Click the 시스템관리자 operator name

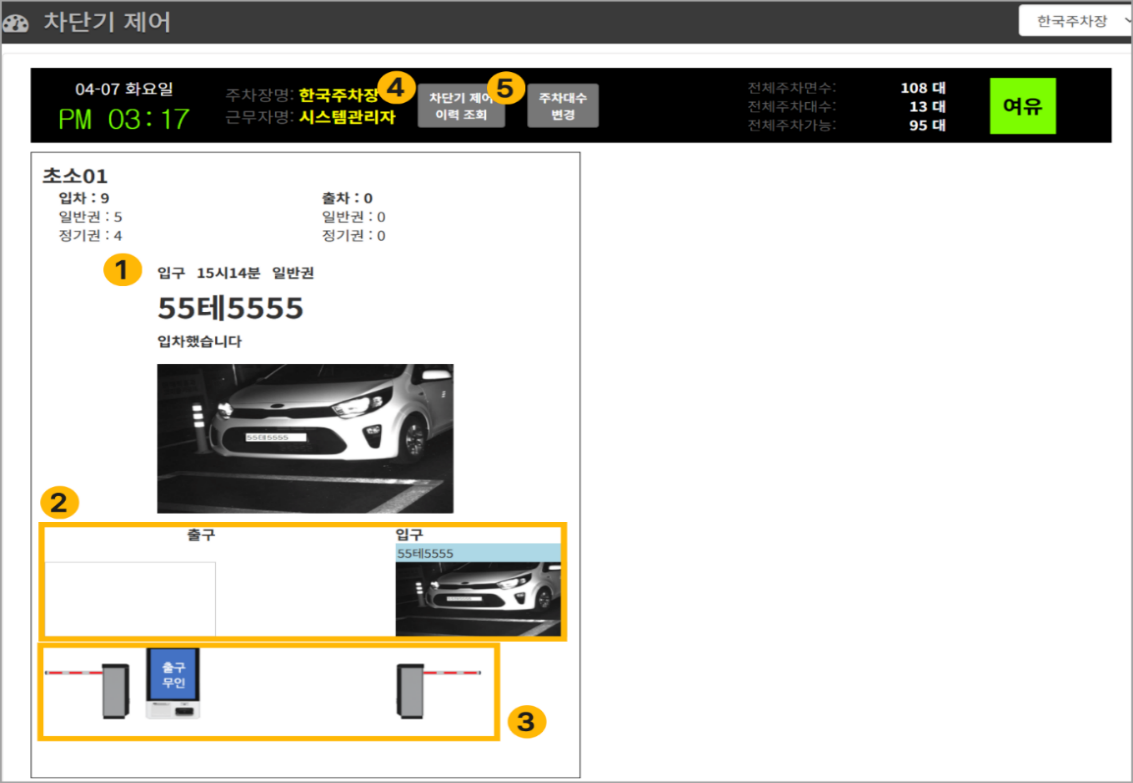[348, 117]
